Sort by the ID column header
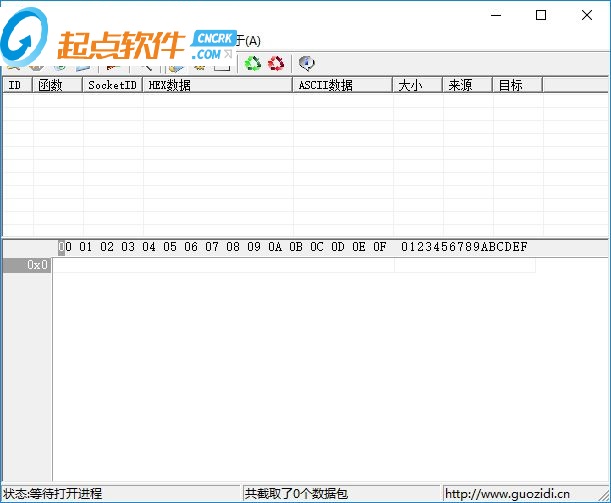Viewport: 611px width, 503px height. coord(17,85)
